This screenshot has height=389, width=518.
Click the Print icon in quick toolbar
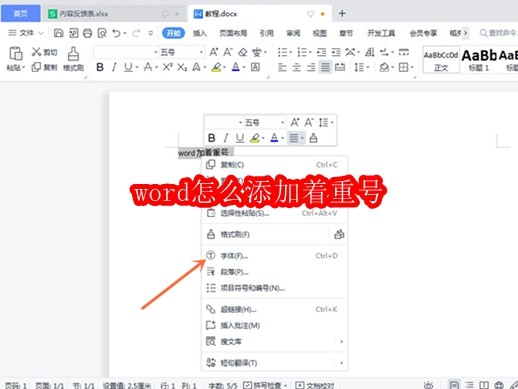pyautogui.click(x=87, y=33)
